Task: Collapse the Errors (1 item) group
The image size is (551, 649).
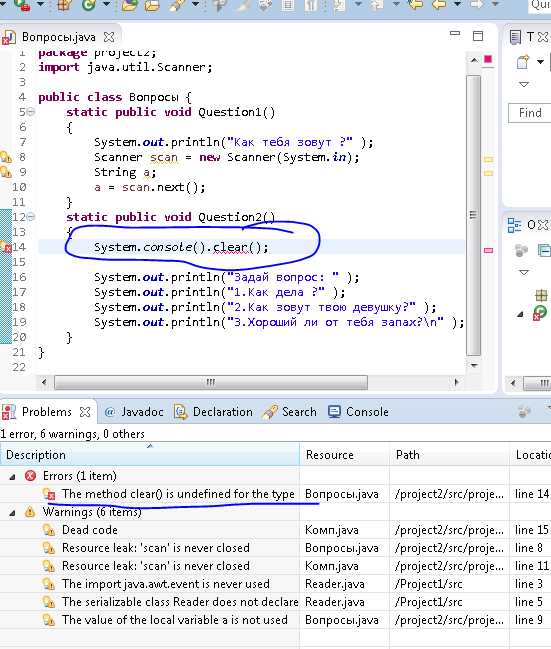Action: click(12, 477)
